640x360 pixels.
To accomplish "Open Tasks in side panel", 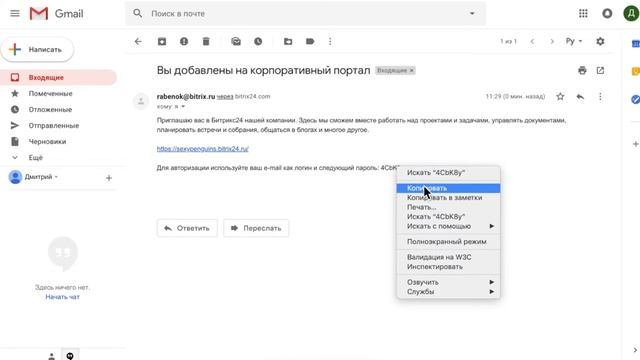I will click(636, 99).
